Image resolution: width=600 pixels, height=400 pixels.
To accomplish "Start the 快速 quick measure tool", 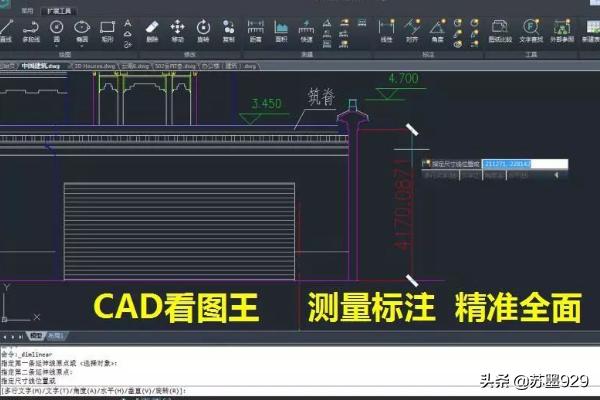I will point(306,31).
